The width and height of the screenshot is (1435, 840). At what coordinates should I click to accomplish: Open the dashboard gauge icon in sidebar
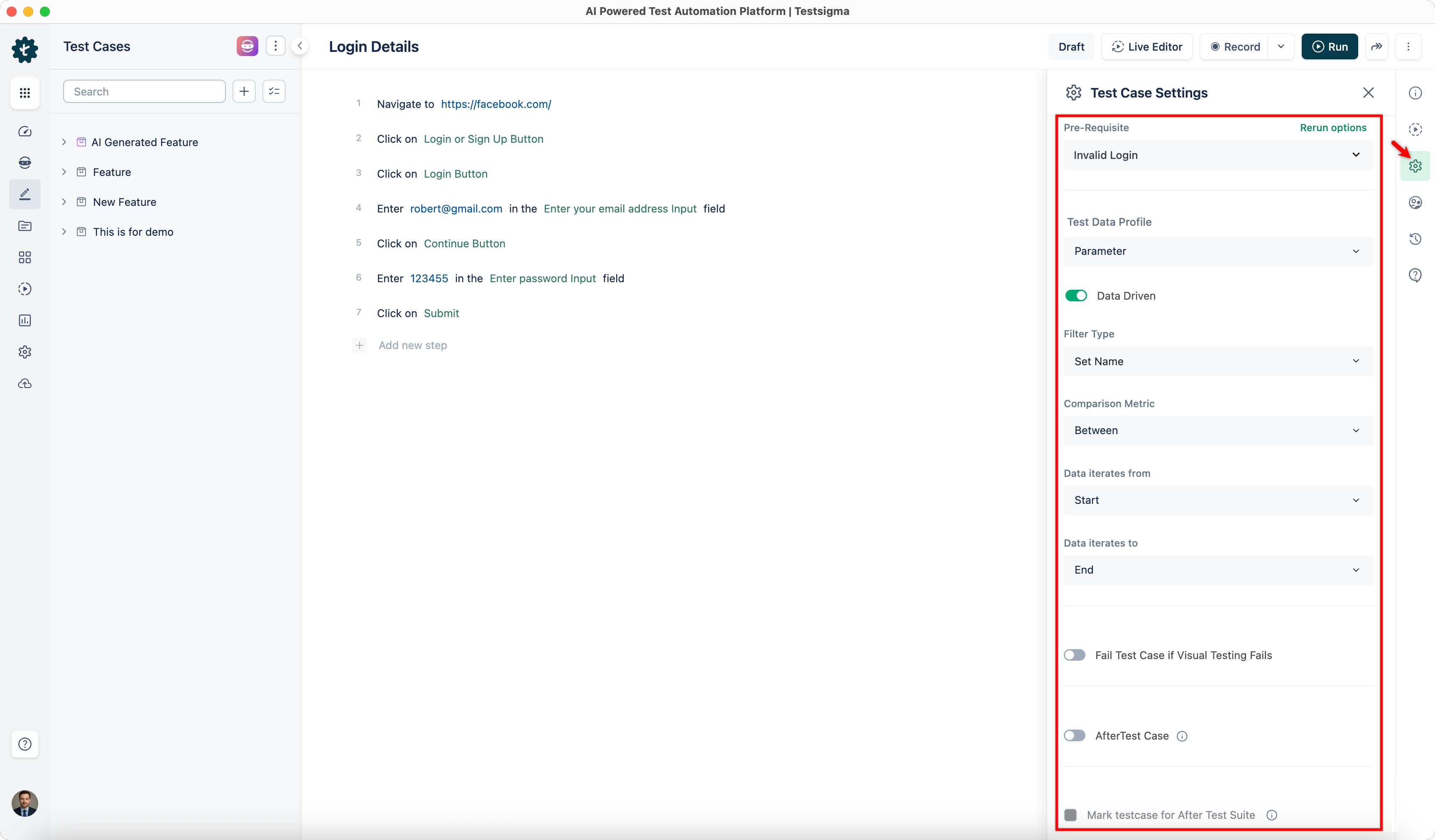(24, 132)
